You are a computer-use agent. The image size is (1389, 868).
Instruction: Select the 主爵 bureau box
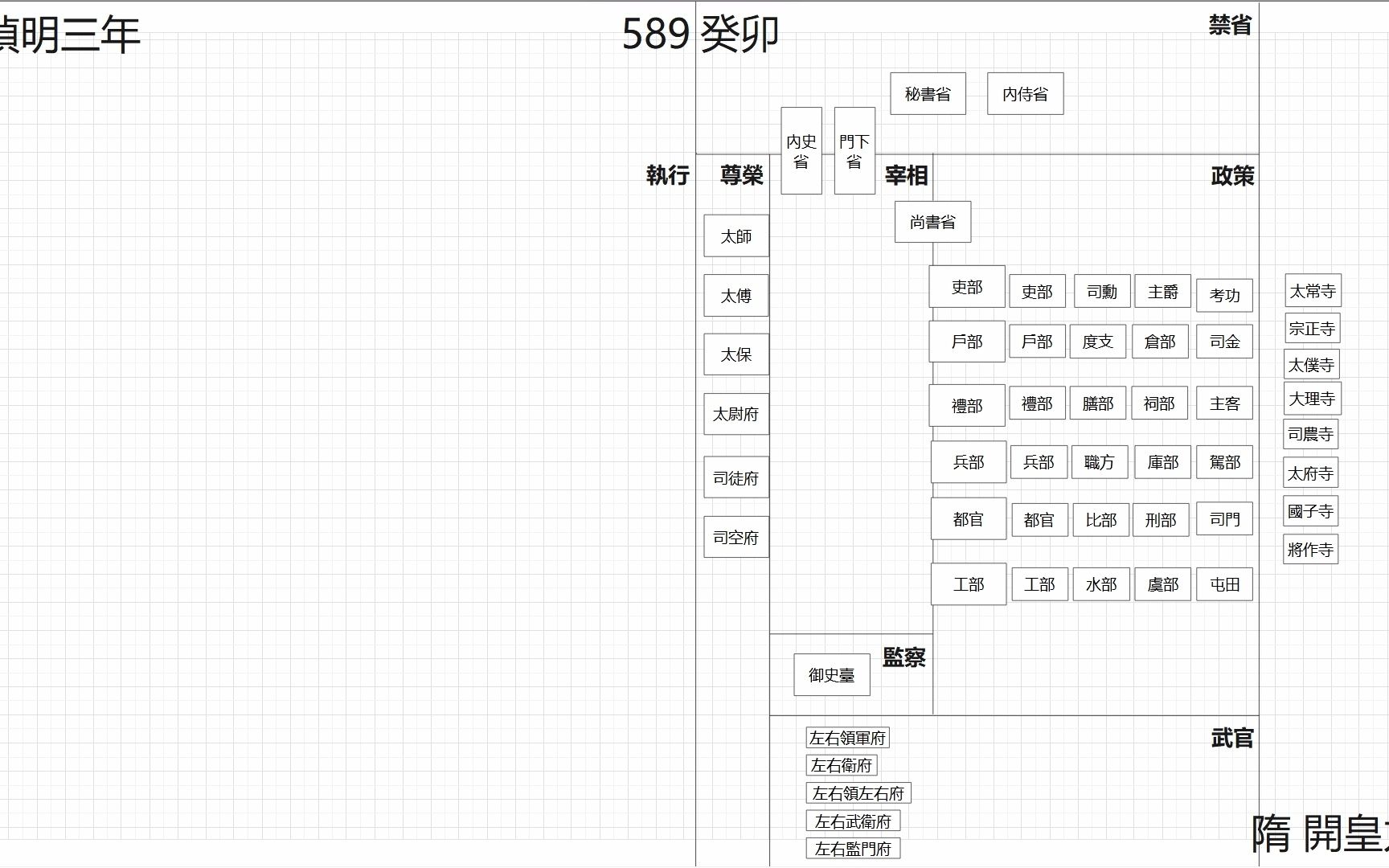pos(1163,292)
